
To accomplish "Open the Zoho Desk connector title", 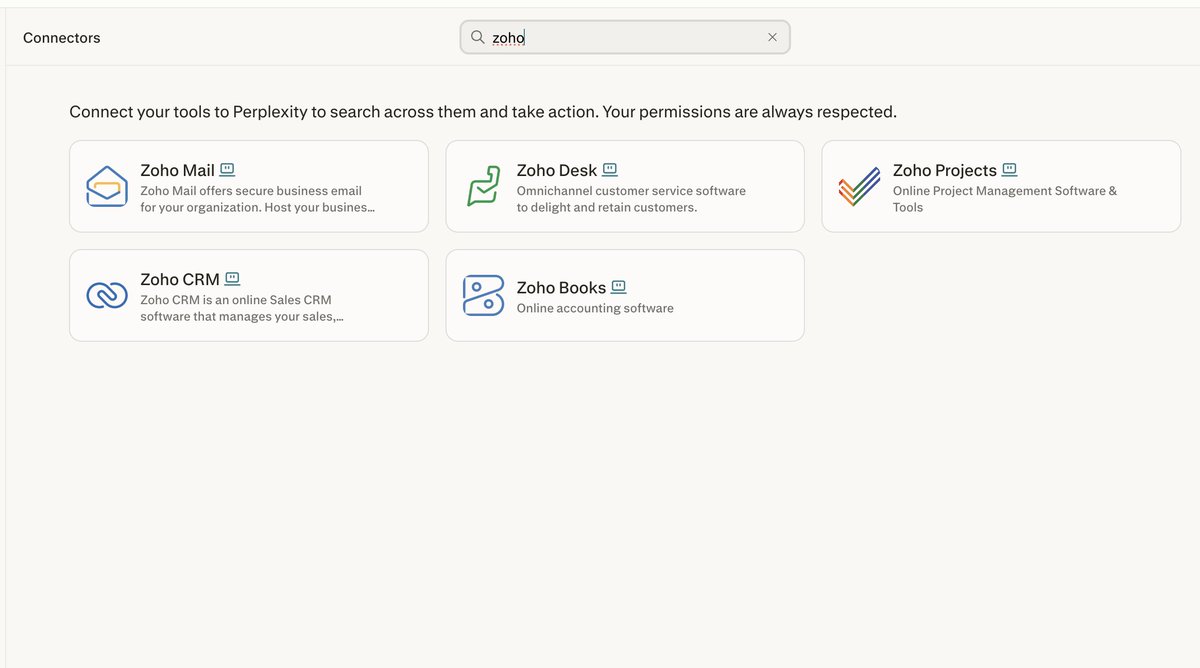I will coord(557,170).
